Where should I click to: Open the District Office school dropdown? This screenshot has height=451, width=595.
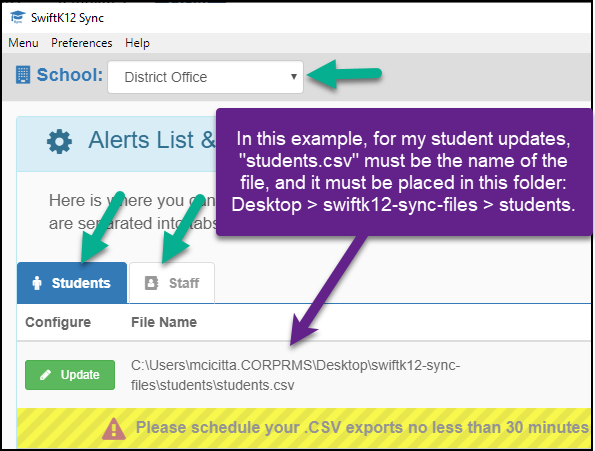[205, 77]
